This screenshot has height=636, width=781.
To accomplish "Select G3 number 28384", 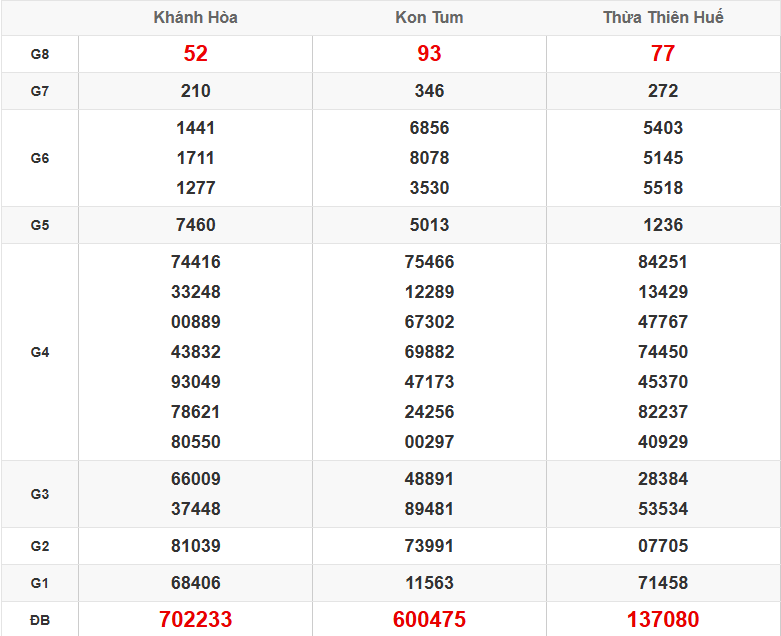I will (x=663, y=479).
